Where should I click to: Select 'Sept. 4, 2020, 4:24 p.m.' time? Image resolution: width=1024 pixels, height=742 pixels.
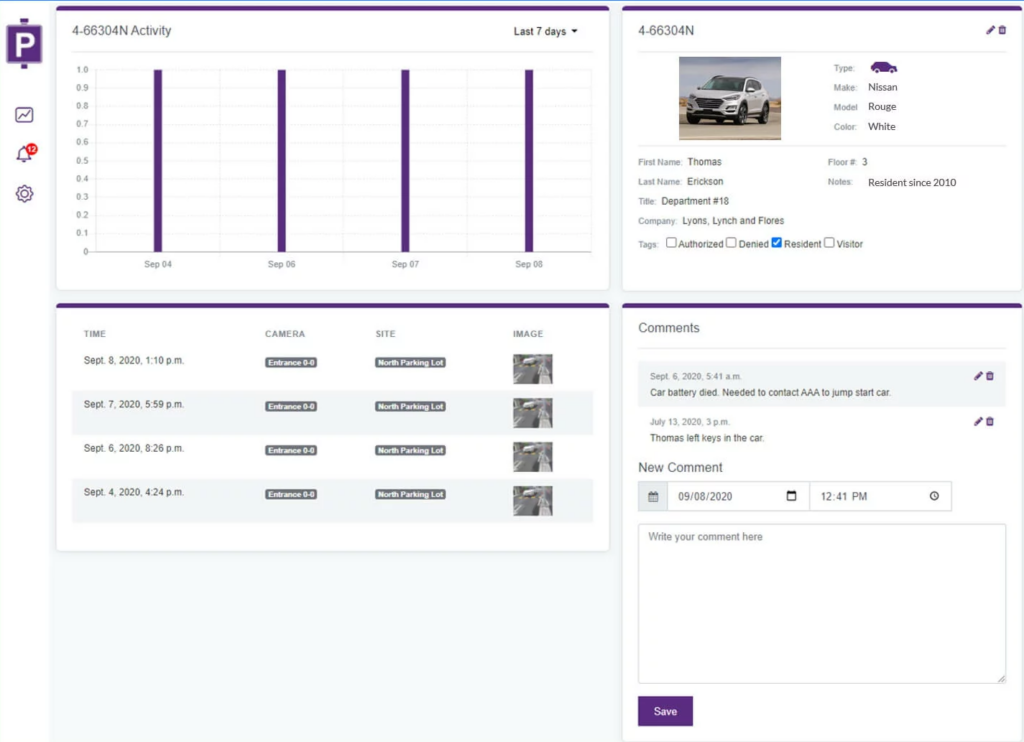(x=134, y=492)
